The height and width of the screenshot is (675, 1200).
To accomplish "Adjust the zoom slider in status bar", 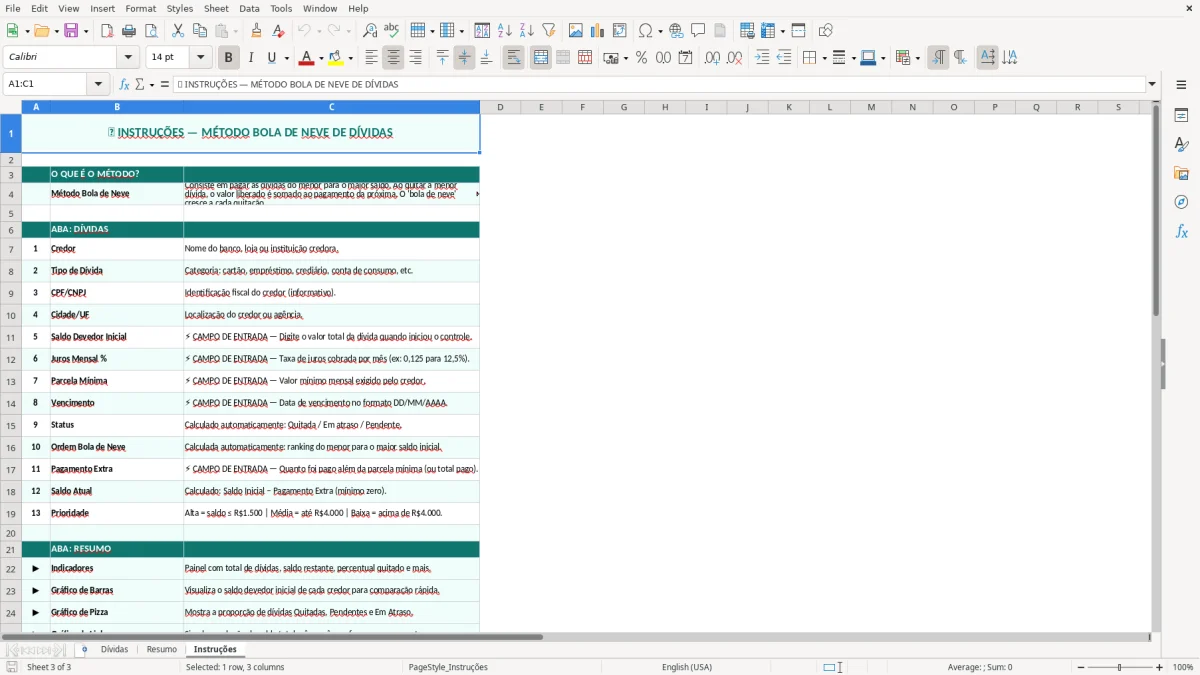I will [x=1119, y=667].
